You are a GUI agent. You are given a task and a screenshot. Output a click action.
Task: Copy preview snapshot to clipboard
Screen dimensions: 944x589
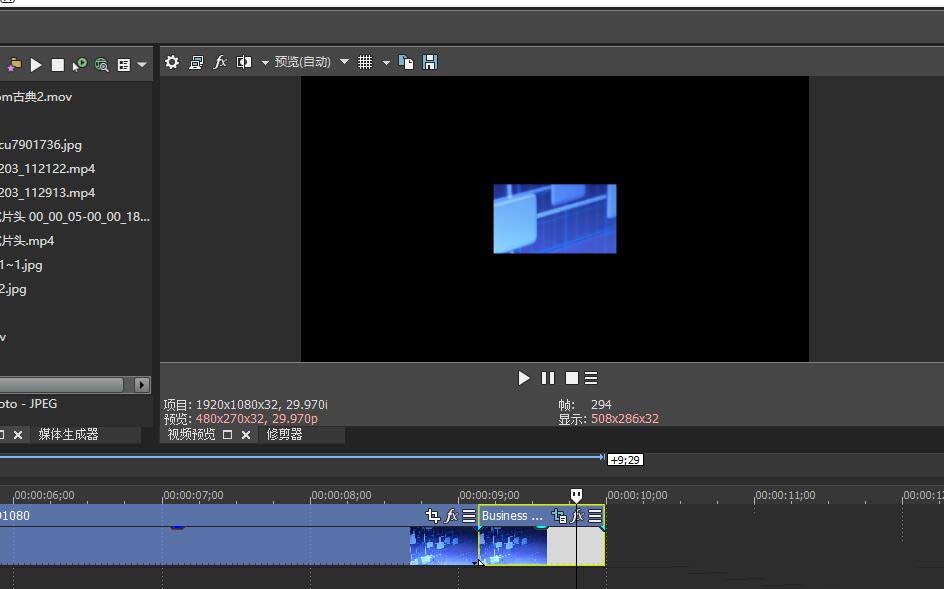pyautogui.click(x=405, y=62)
